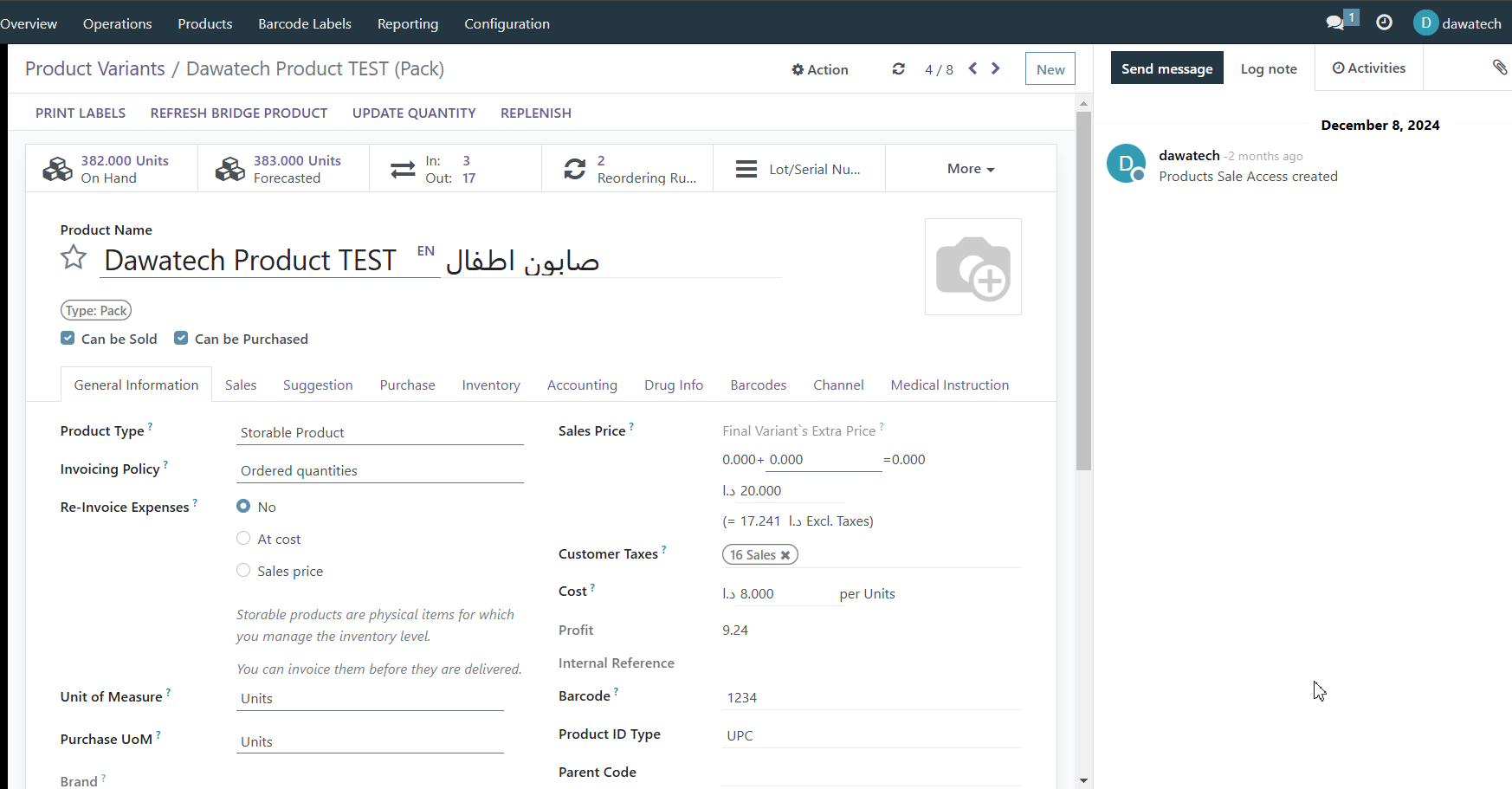The image size is (1512, 789).
Task: Click REPLENISH button
Action: 536,113
